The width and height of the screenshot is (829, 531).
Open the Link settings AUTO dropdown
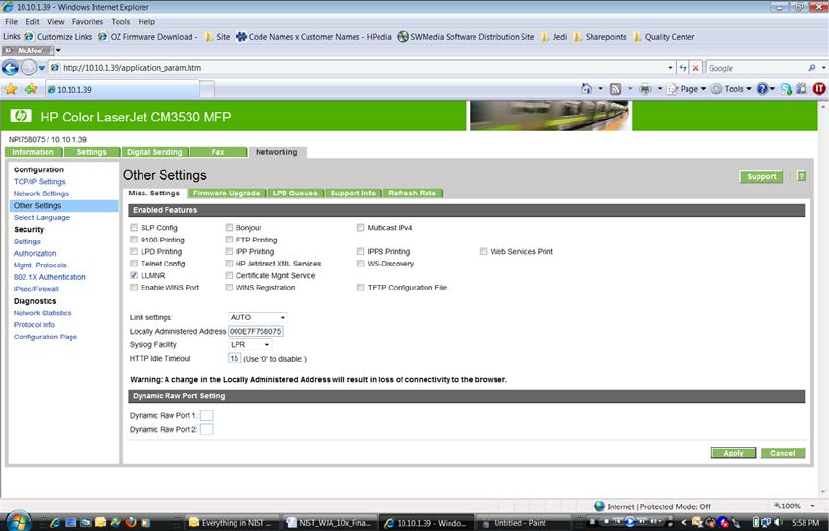[x=257, y=317]
